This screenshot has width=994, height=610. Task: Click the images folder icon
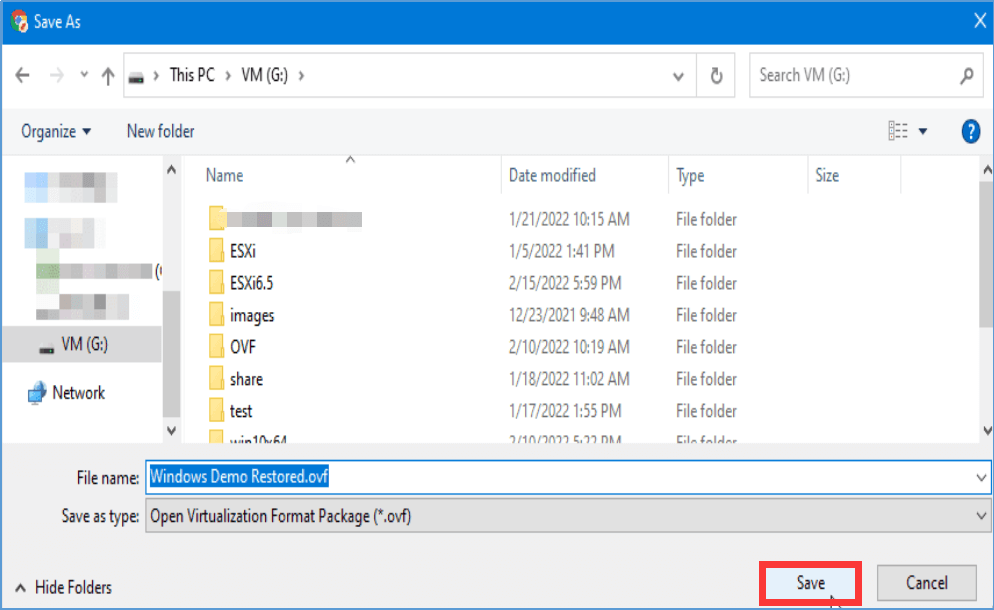(216, 315)
